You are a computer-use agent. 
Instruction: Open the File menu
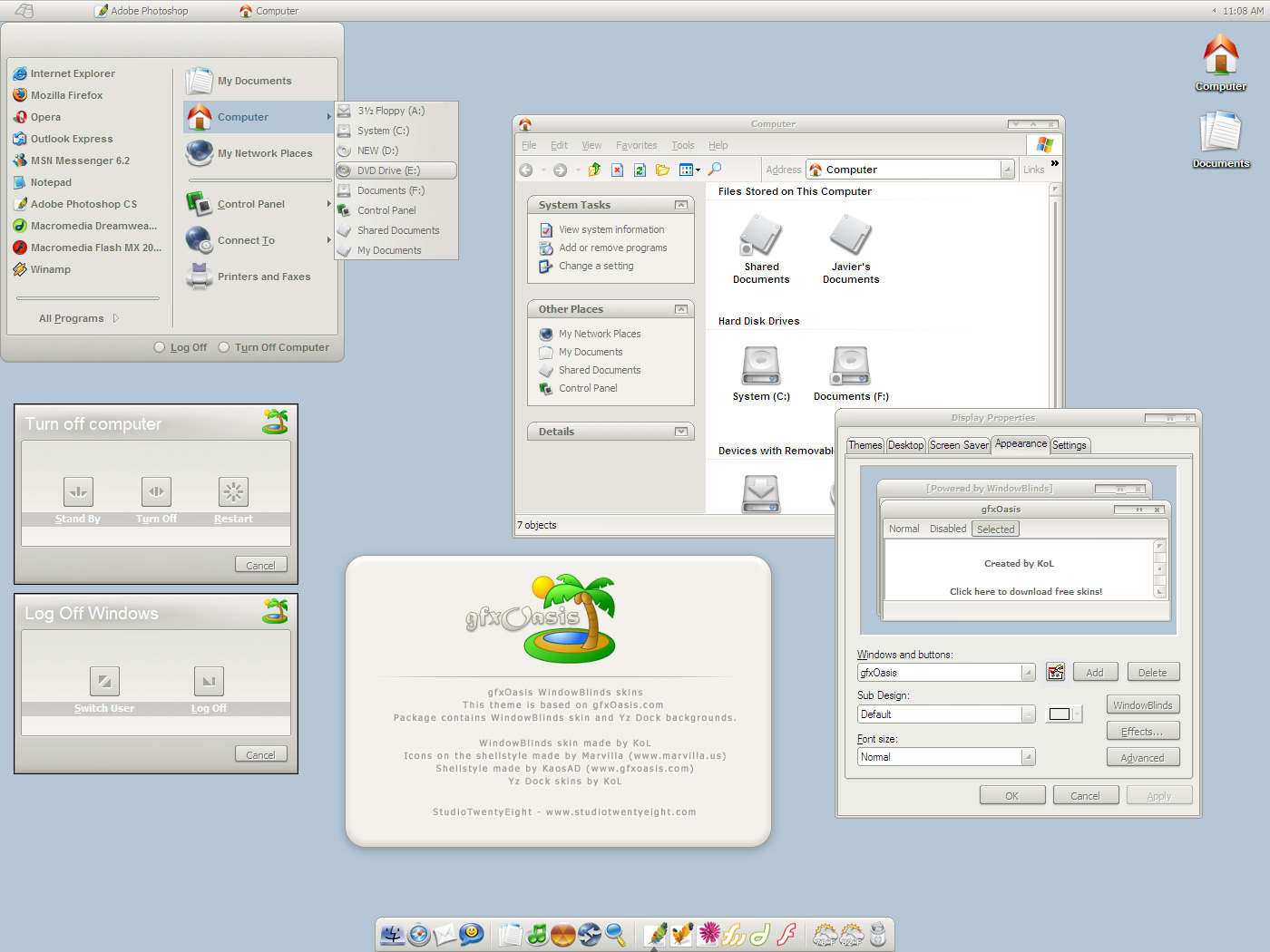coord(529,145)
